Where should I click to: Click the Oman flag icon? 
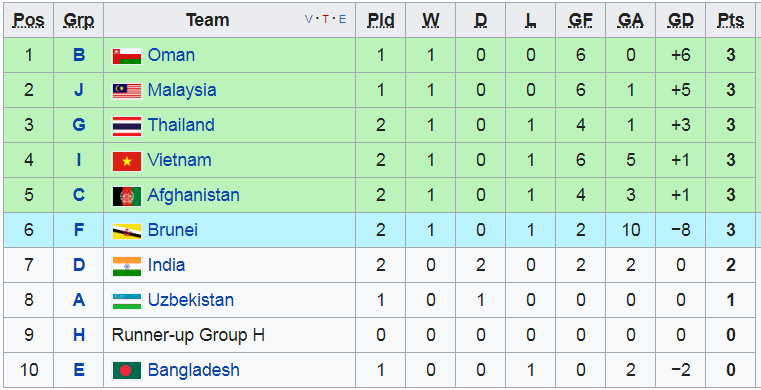point(127,56)
